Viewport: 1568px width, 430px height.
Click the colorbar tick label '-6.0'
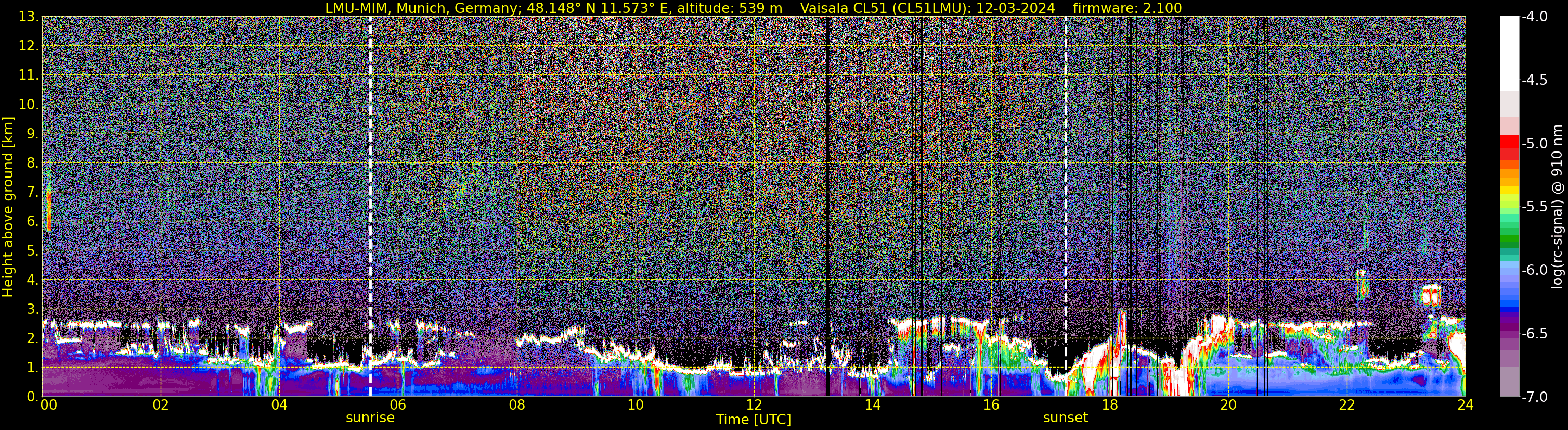coord(1535,270)
